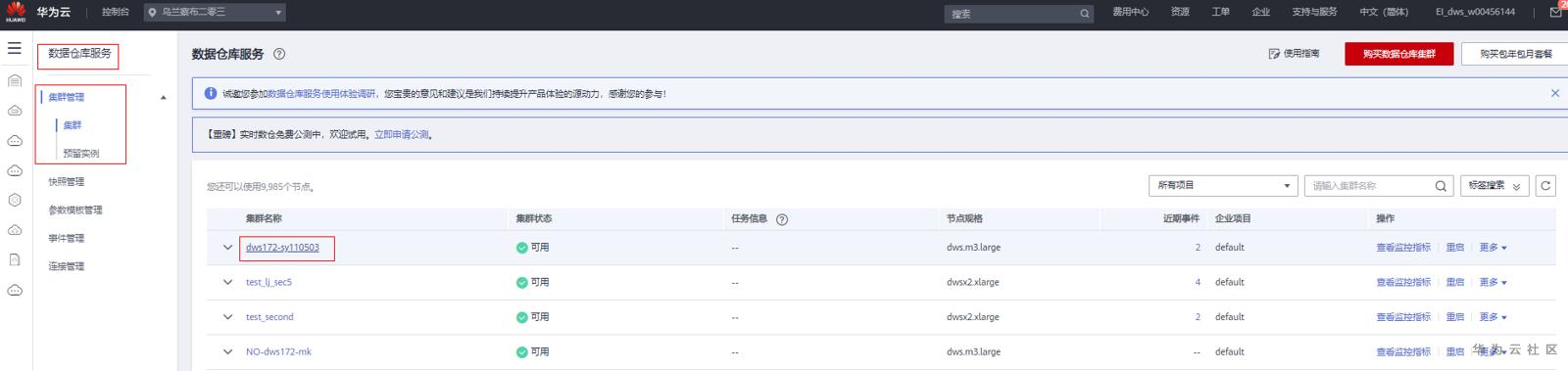Click the help icon next to 任务信息
This screenshot has height=371, width=1568.
782,219
